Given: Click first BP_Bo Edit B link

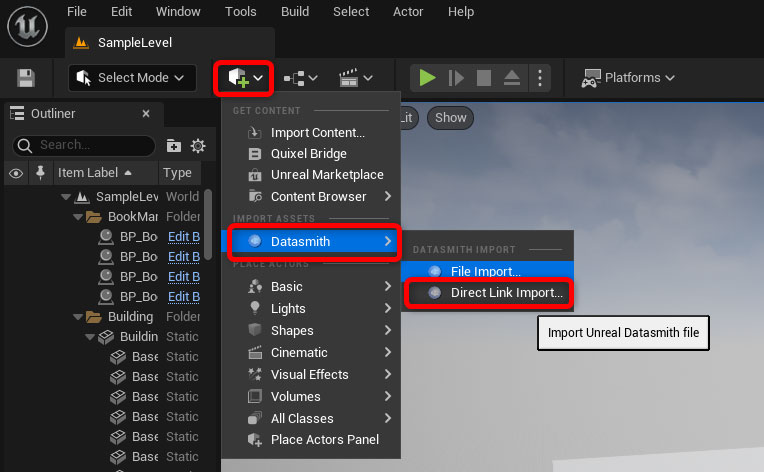Looking at the screenshot, I should click(x=184, y=237).
